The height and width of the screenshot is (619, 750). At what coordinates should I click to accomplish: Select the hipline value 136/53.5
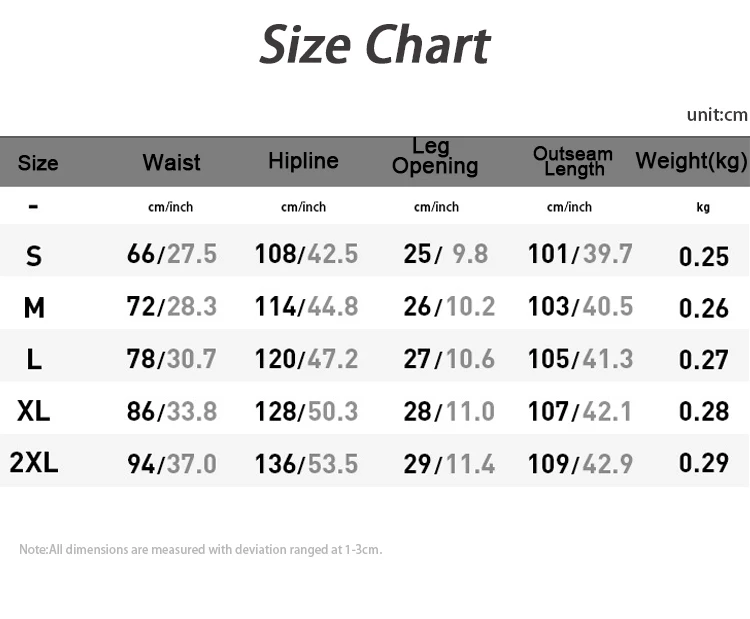[x=306, y=463]
